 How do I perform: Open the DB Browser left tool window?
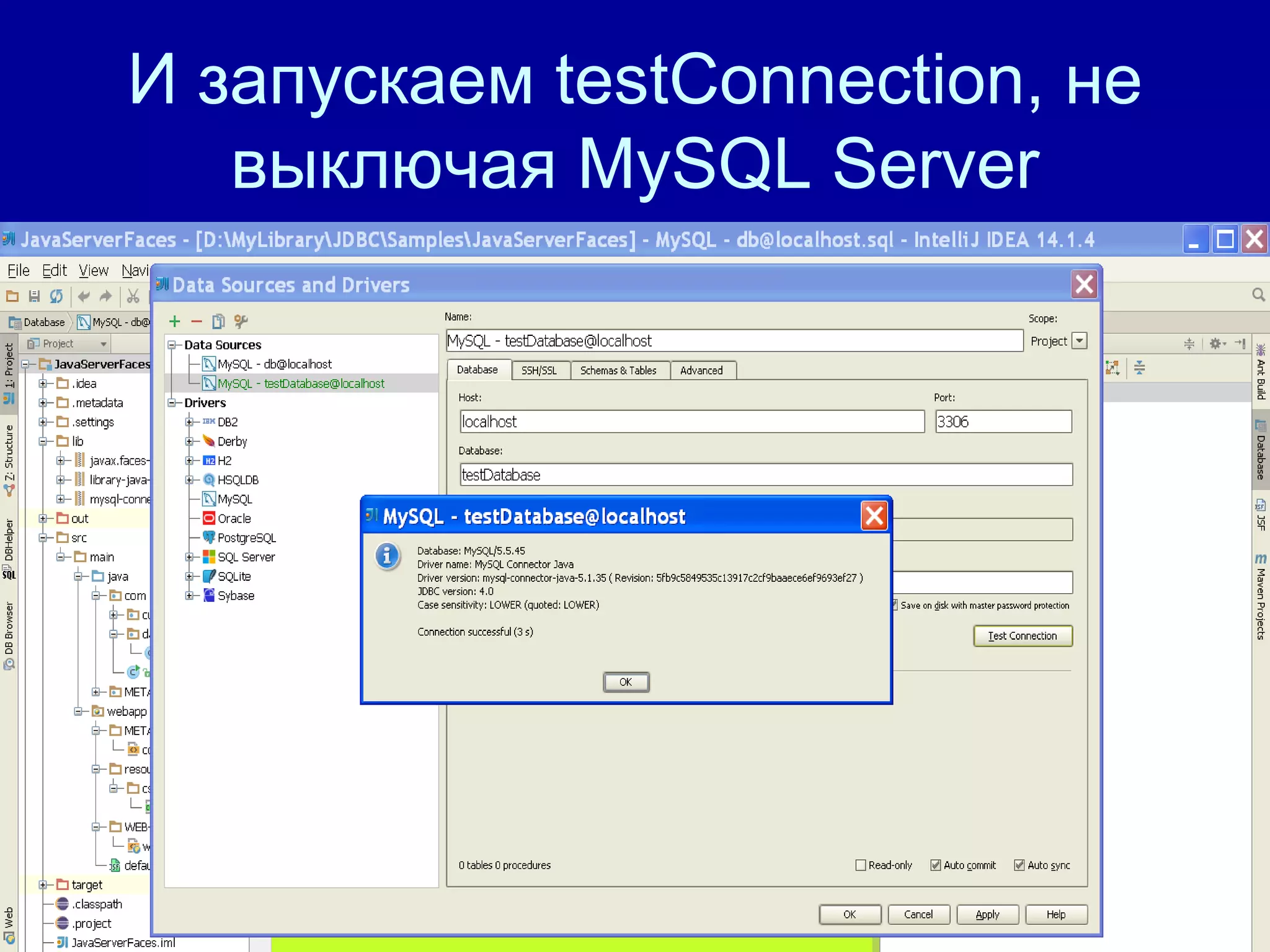[x=9, y=636]
